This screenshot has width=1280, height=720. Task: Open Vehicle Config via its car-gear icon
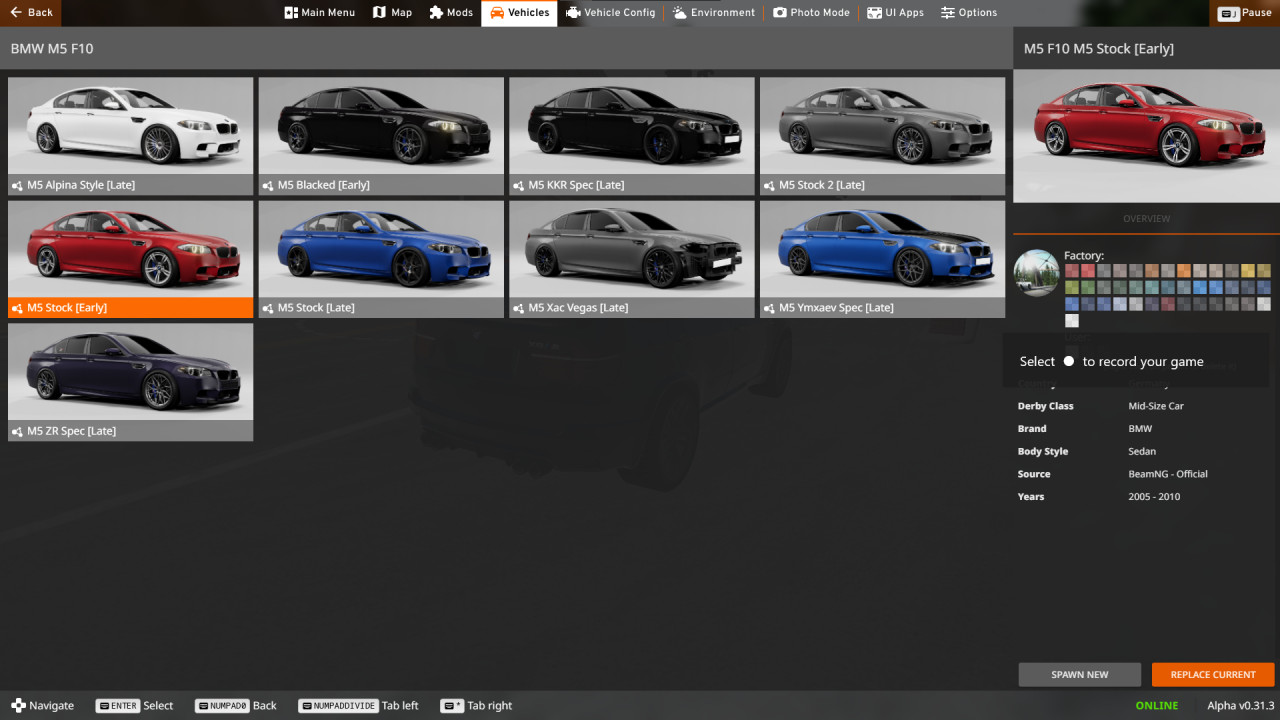573,12
